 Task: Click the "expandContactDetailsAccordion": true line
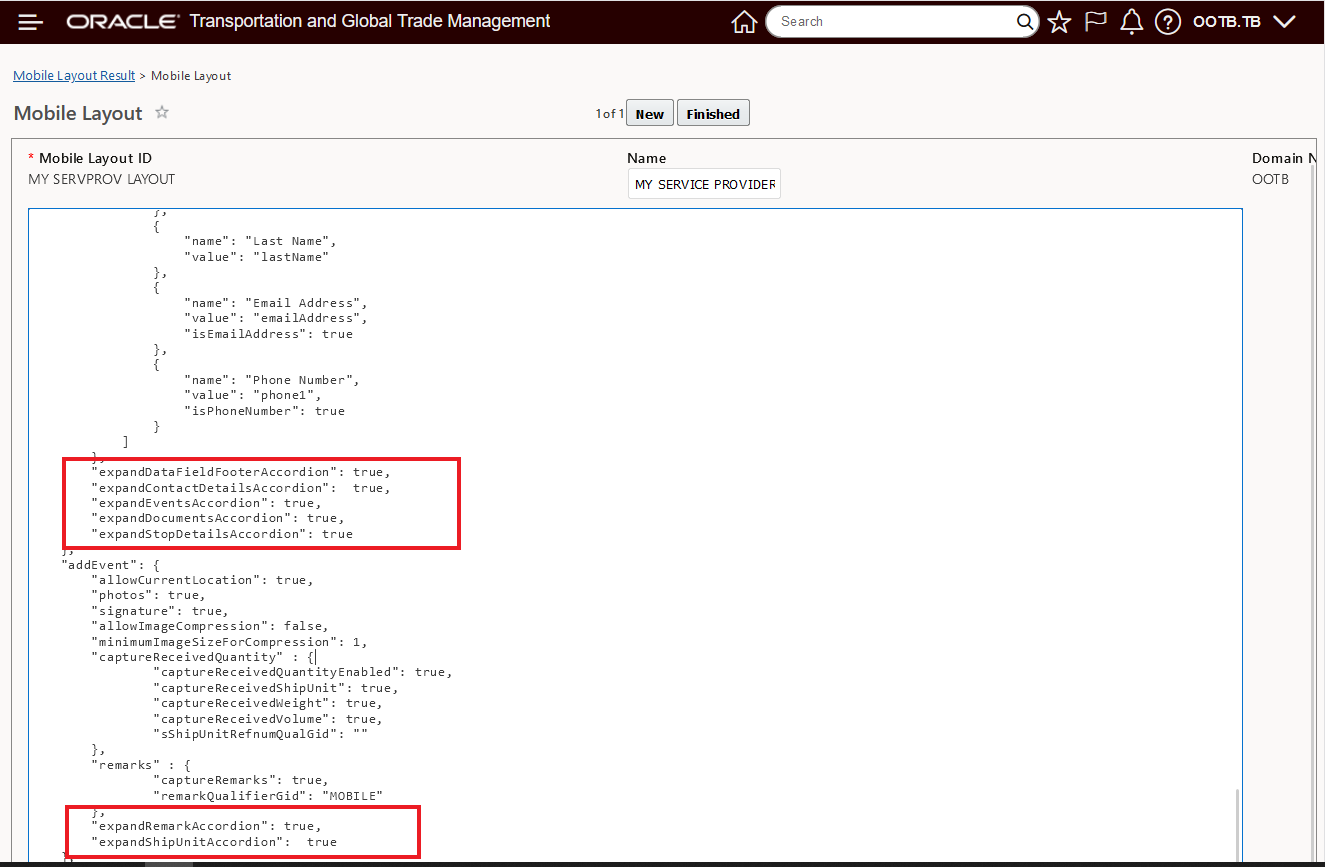click(x=241, y=488)
